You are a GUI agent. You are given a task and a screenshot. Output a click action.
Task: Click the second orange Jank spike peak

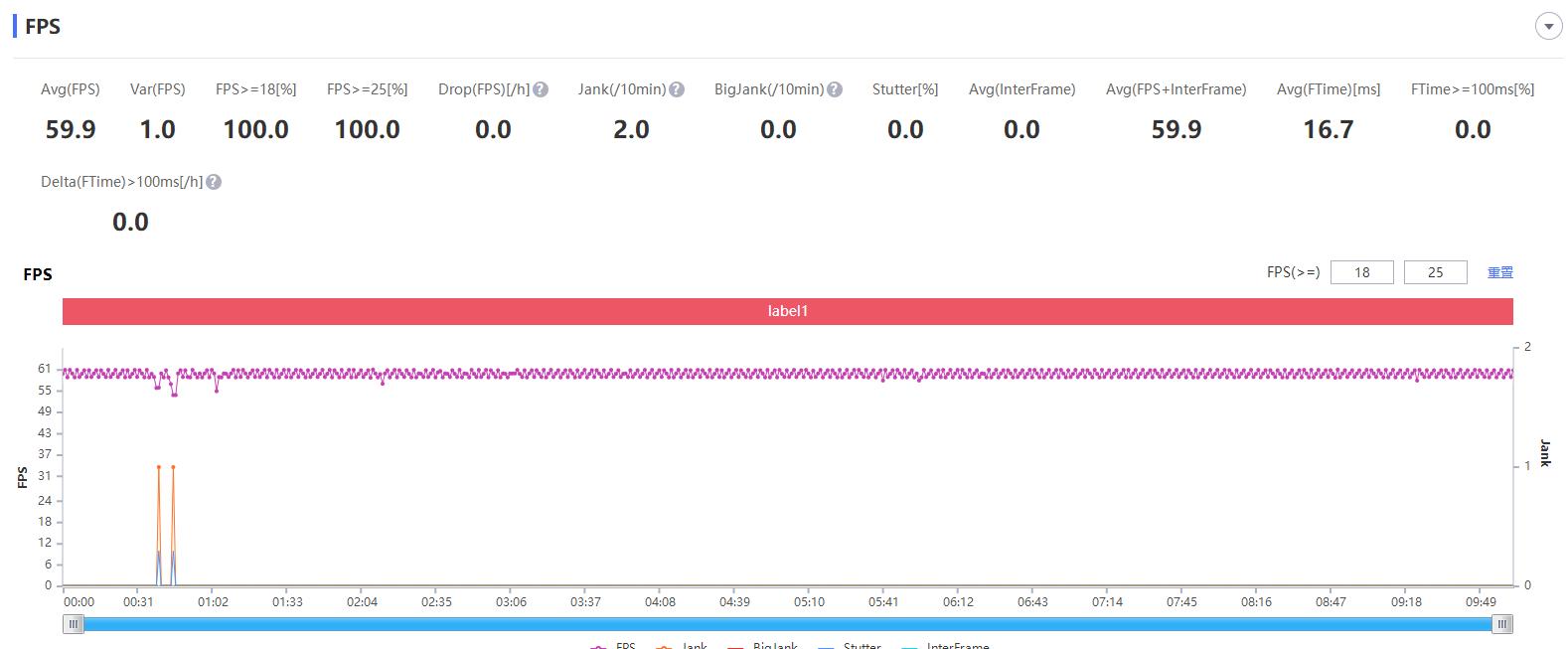[173, 467]
